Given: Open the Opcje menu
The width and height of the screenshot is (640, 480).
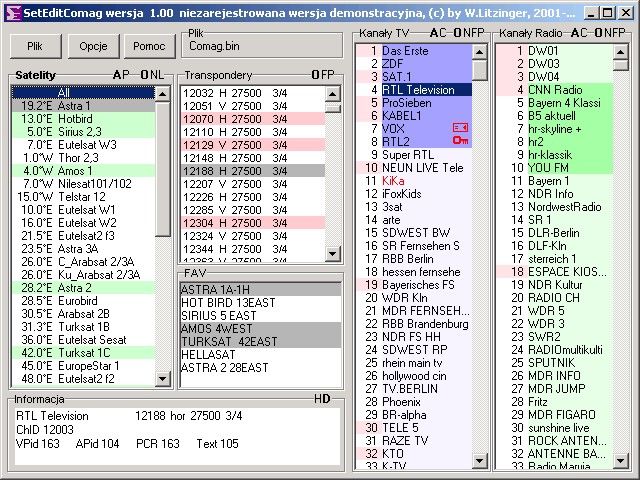Looking at the screenshot, I should click(93, 46).
